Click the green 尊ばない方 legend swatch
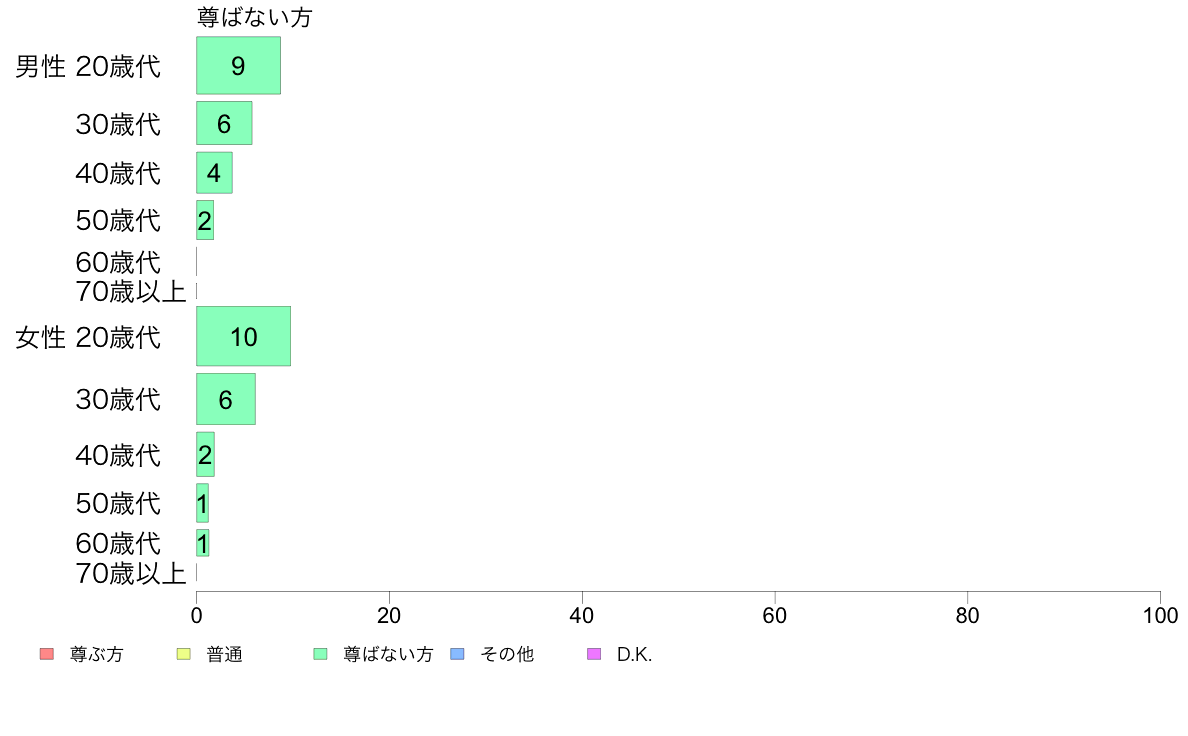The width and height of the screenshot is (1188, 736). click(x=320, y=654)
